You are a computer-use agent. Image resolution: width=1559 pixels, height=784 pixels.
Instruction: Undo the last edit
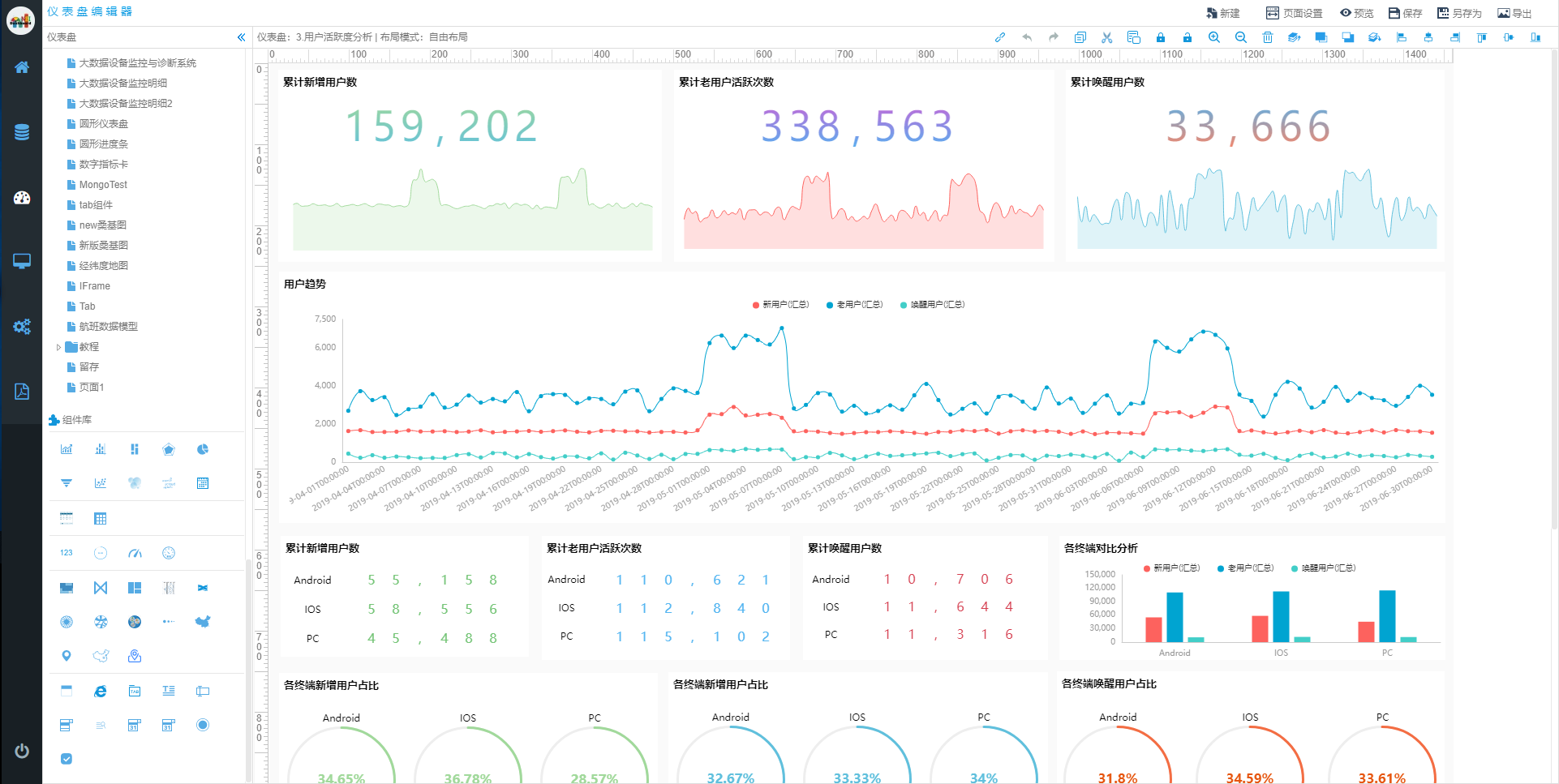(1027, 37)
